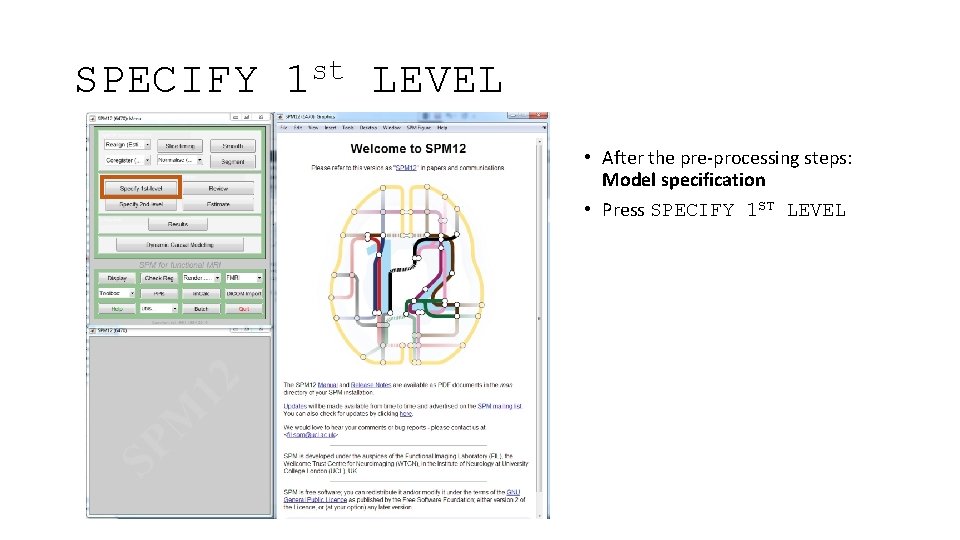Click the Slice timing button
The width and height of the screenshot is (960, 540).
tap(180, 146)
